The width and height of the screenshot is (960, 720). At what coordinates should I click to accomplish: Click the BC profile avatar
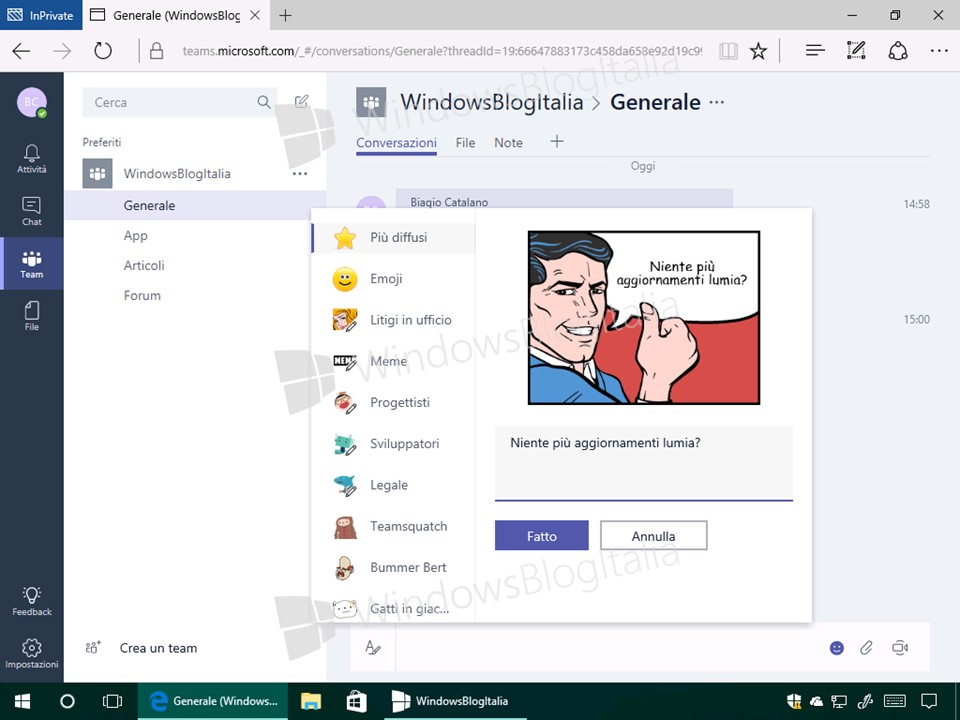coord(32,102)
